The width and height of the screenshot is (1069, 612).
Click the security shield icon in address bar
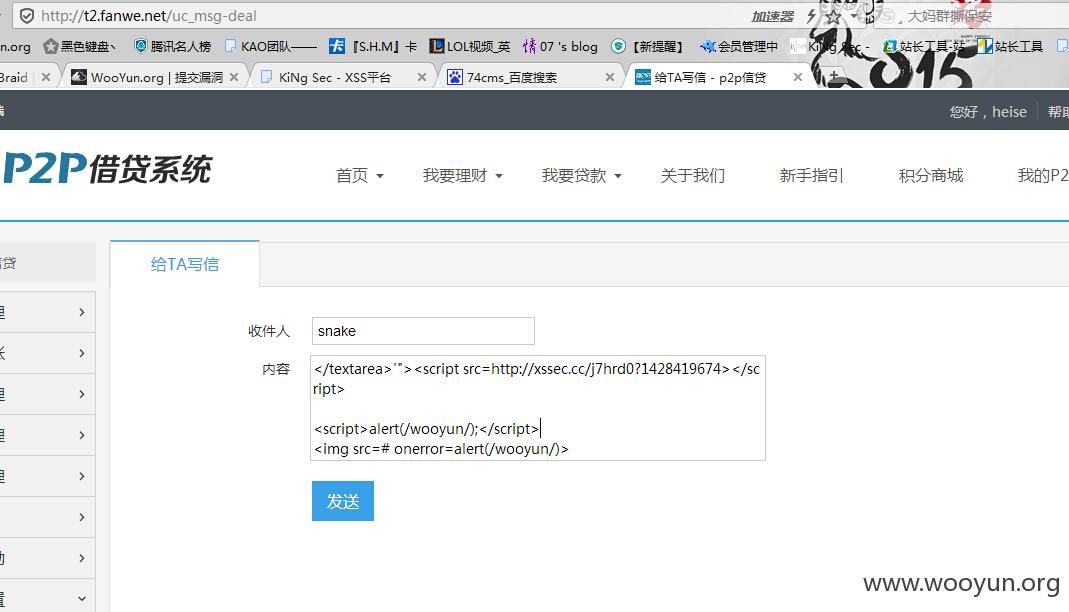27,16
